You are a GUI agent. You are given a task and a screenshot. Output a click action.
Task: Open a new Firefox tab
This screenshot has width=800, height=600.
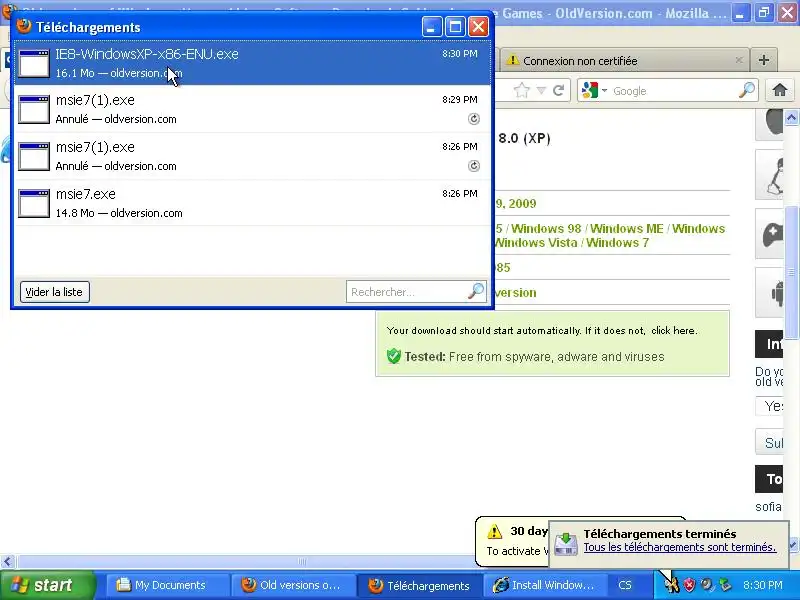coord(764,60)
